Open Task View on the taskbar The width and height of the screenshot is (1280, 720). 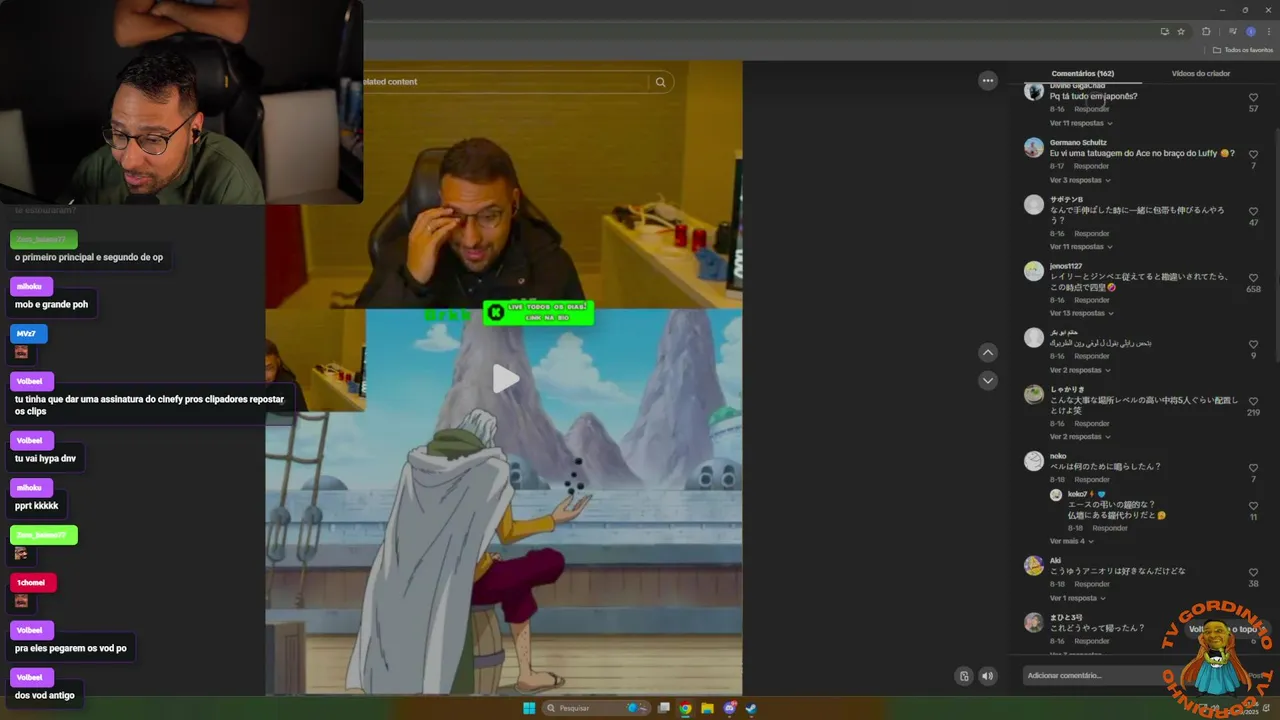(663, 708)
